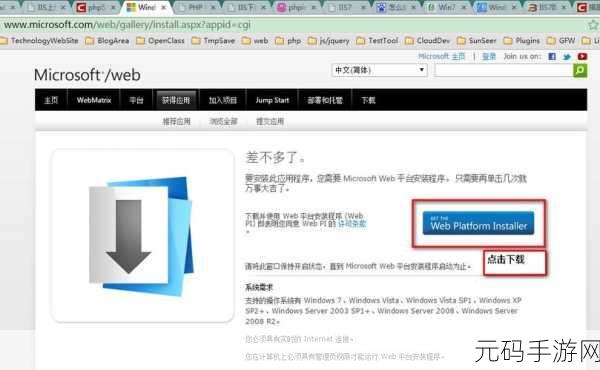Select the 部署和托管 navigation item

tap(325, 100)
